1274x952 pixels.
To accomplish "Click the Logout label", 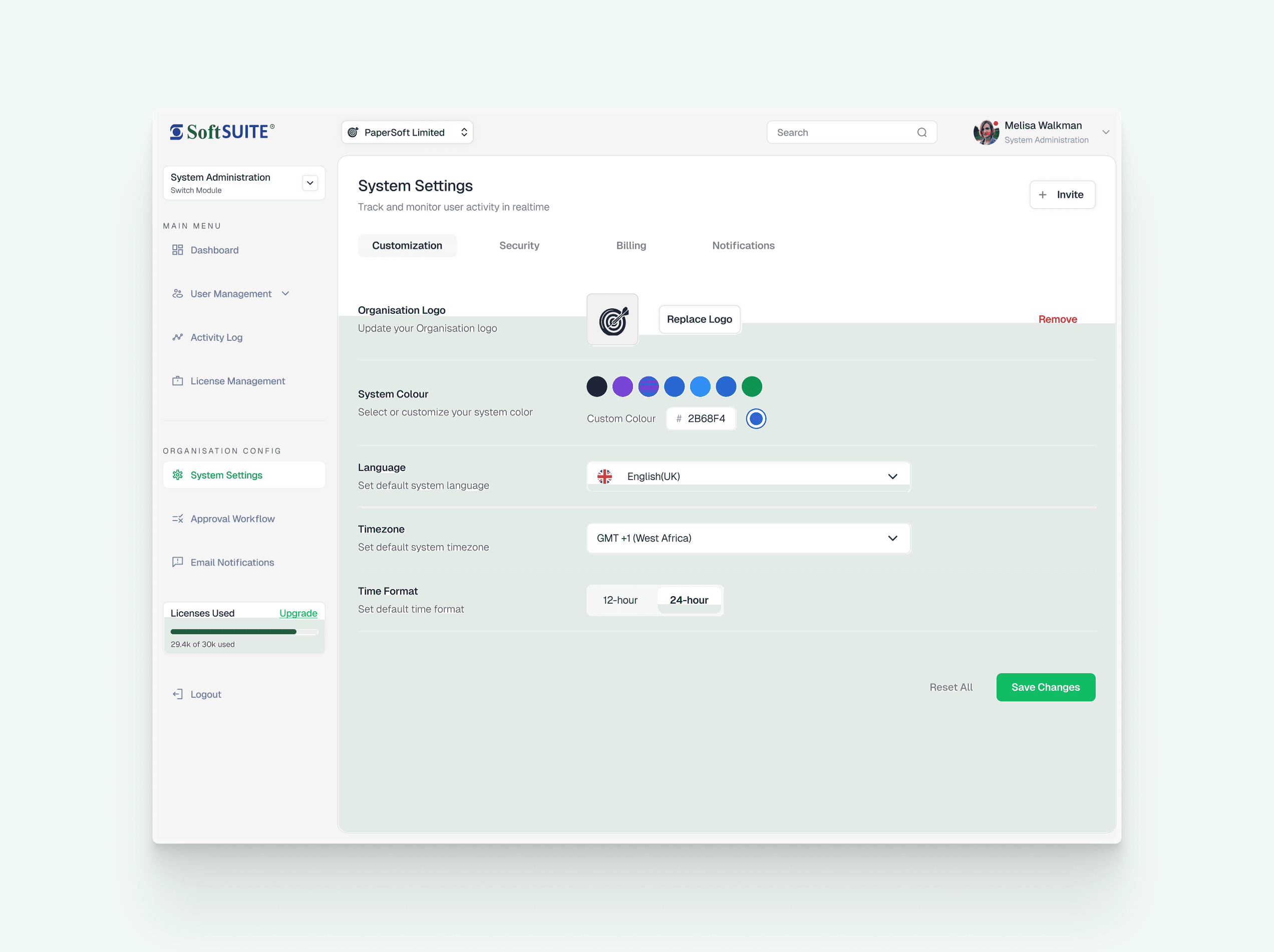I will (206, 694).
